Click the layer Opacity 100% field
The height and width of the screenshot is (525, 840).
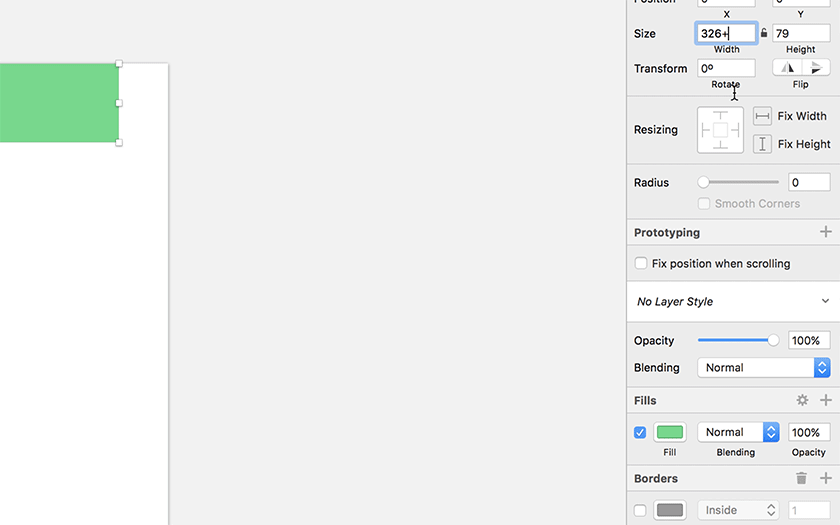point(809,340)
